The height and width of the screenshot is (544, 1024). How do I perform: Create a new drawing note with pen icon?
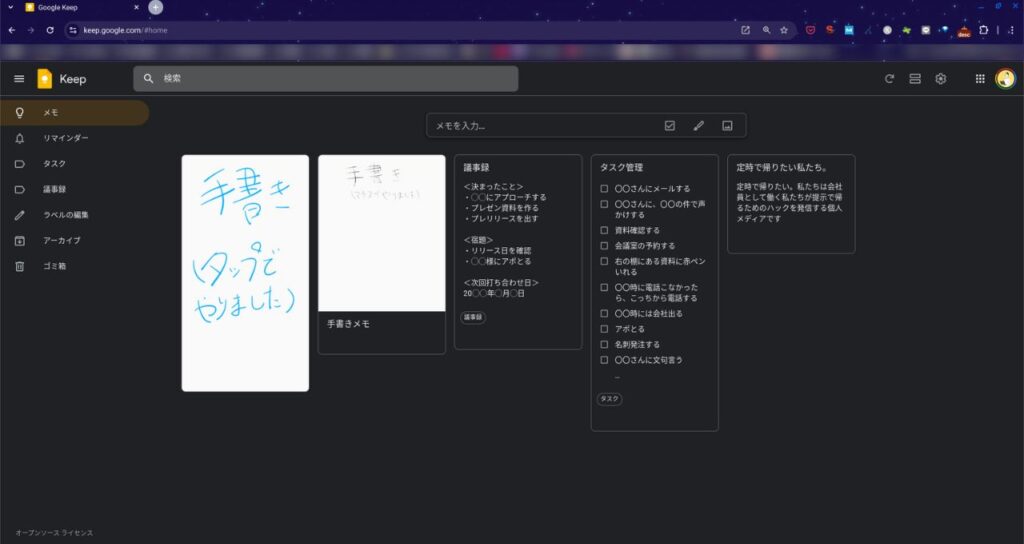[x=699, y=125]
